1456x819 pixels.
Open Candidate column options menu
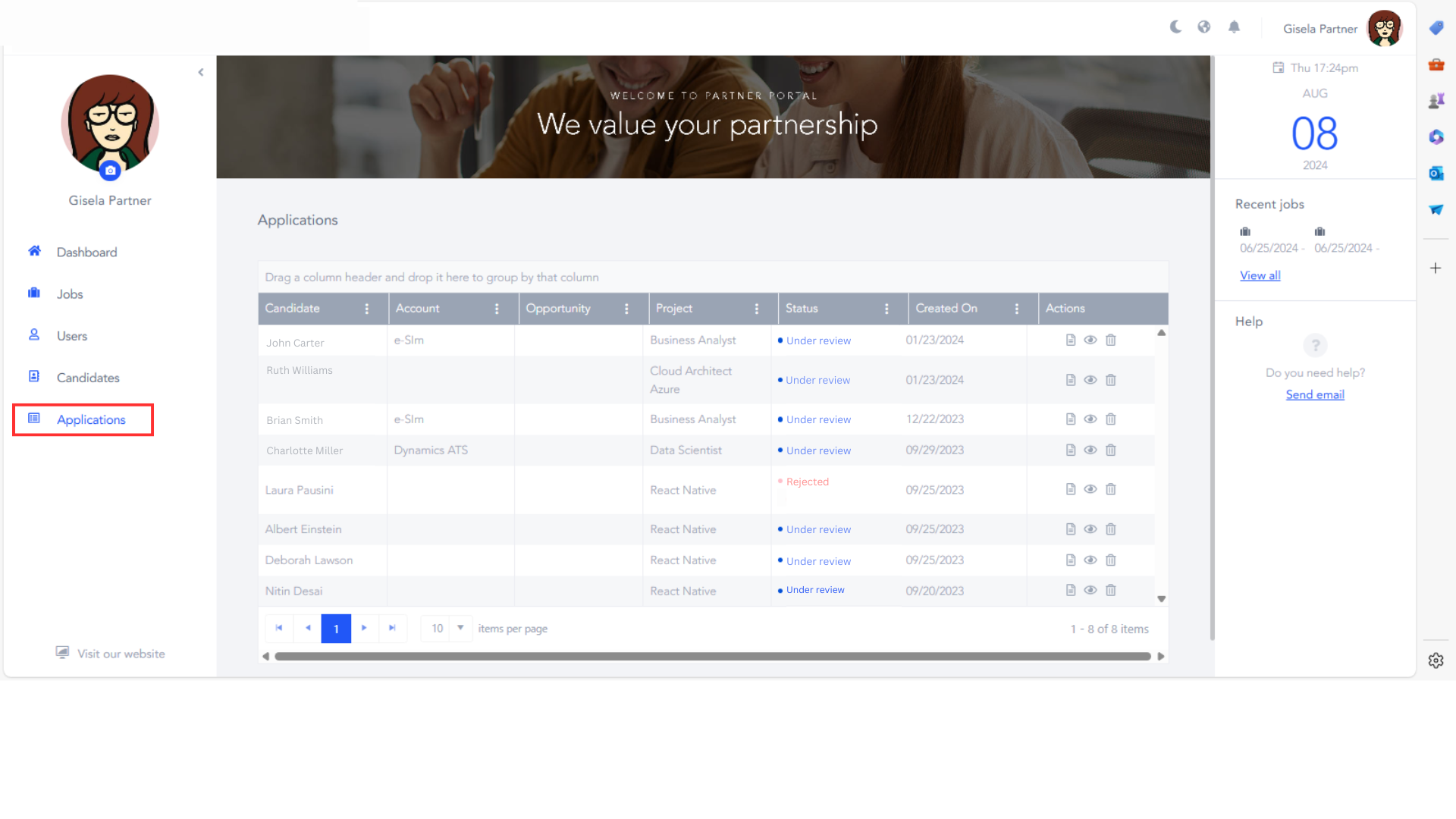(367, 309)
